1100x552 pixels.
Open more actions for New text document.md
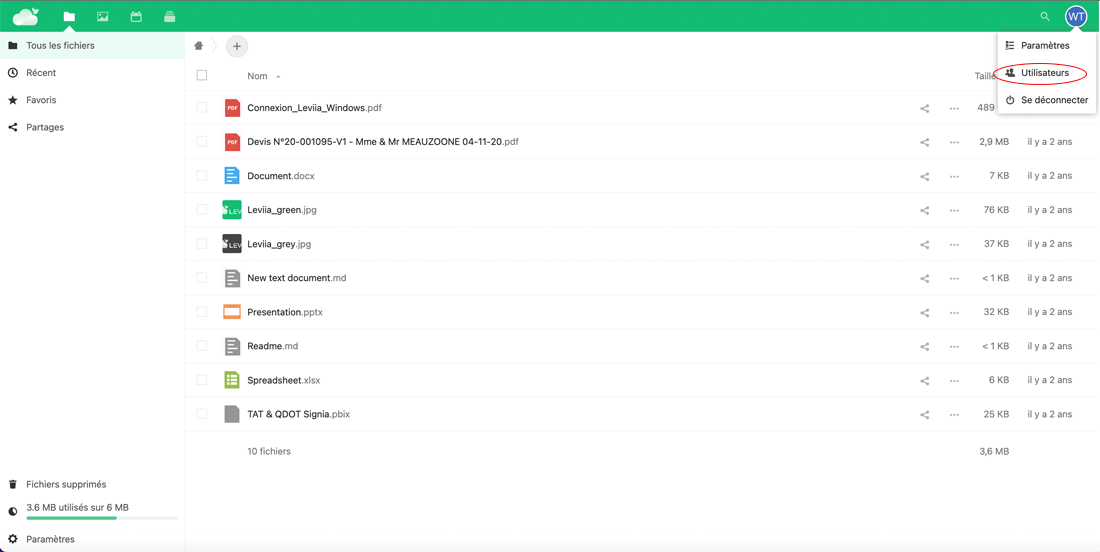[x=954, y=278]
